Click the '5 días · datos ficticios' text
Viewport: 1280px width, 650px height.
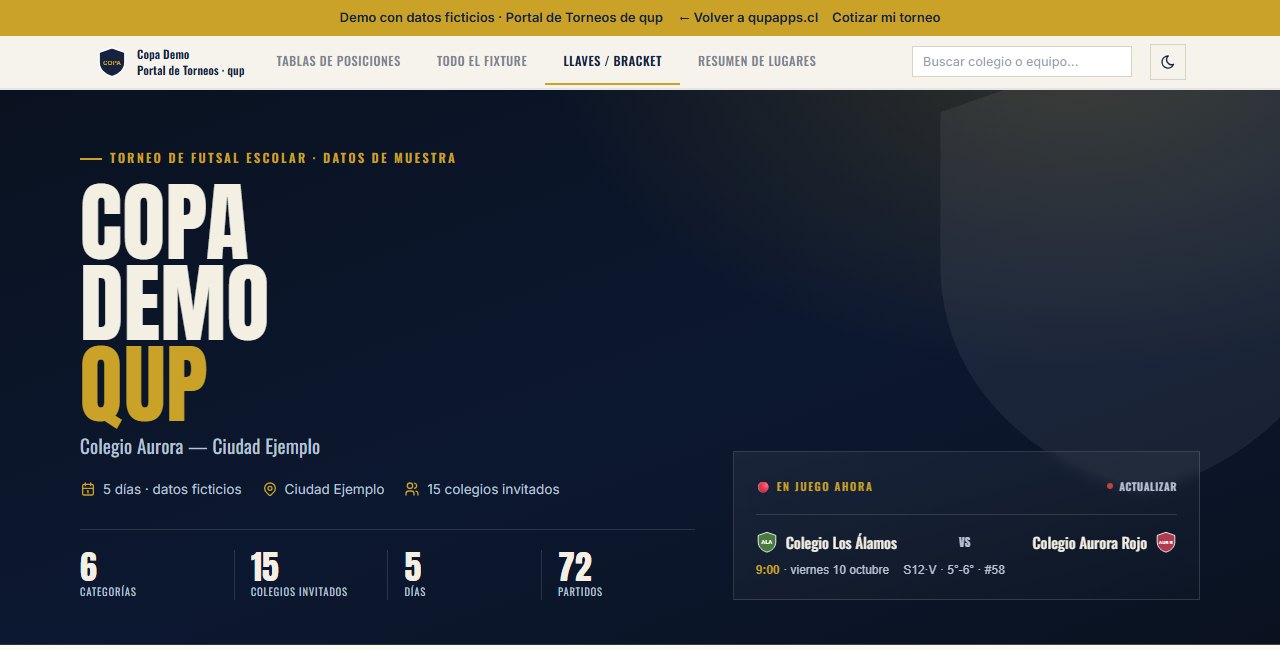coord(172,489)
